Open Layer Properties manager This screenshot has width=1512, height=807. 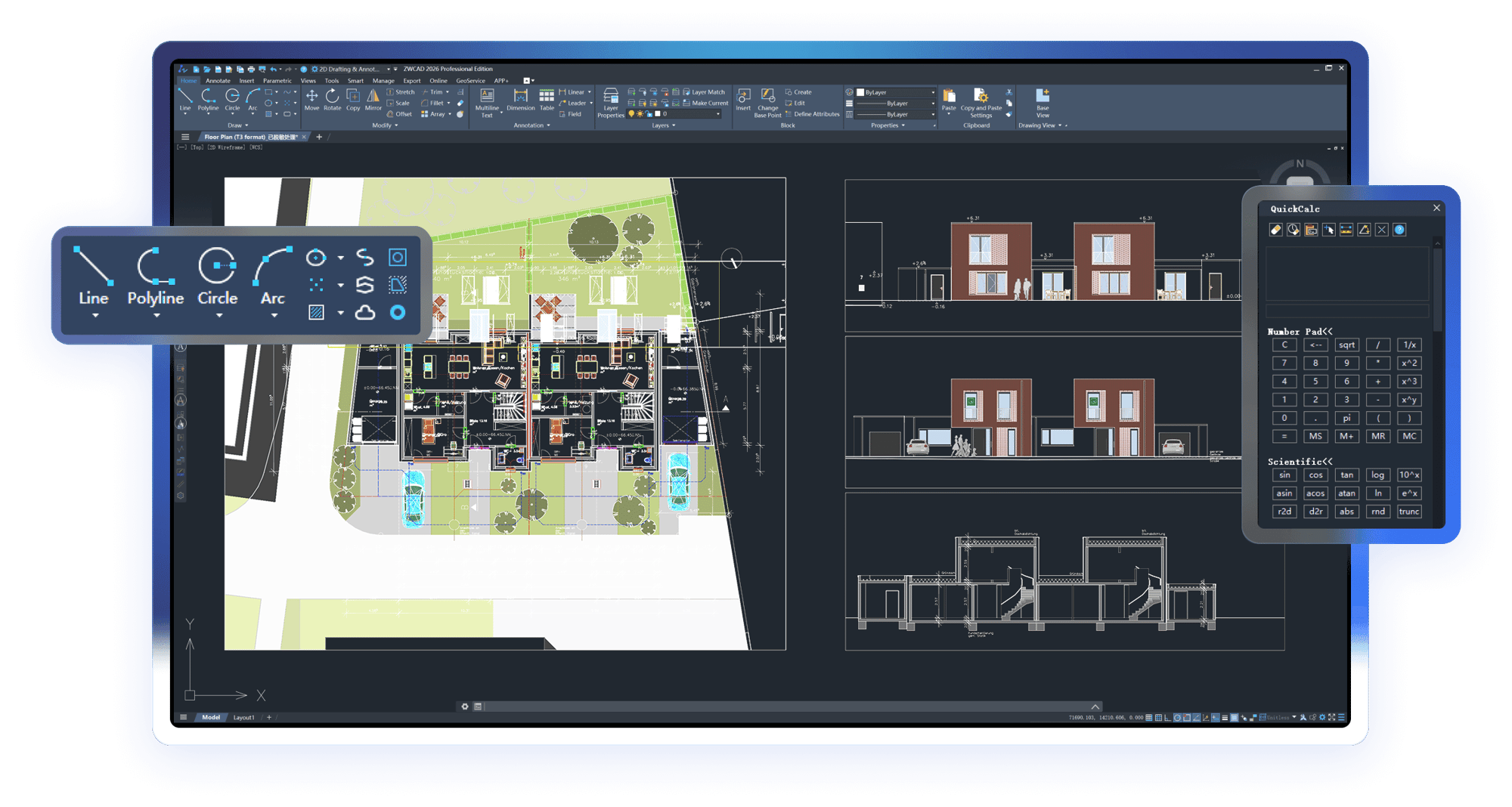tap(610, 101)
